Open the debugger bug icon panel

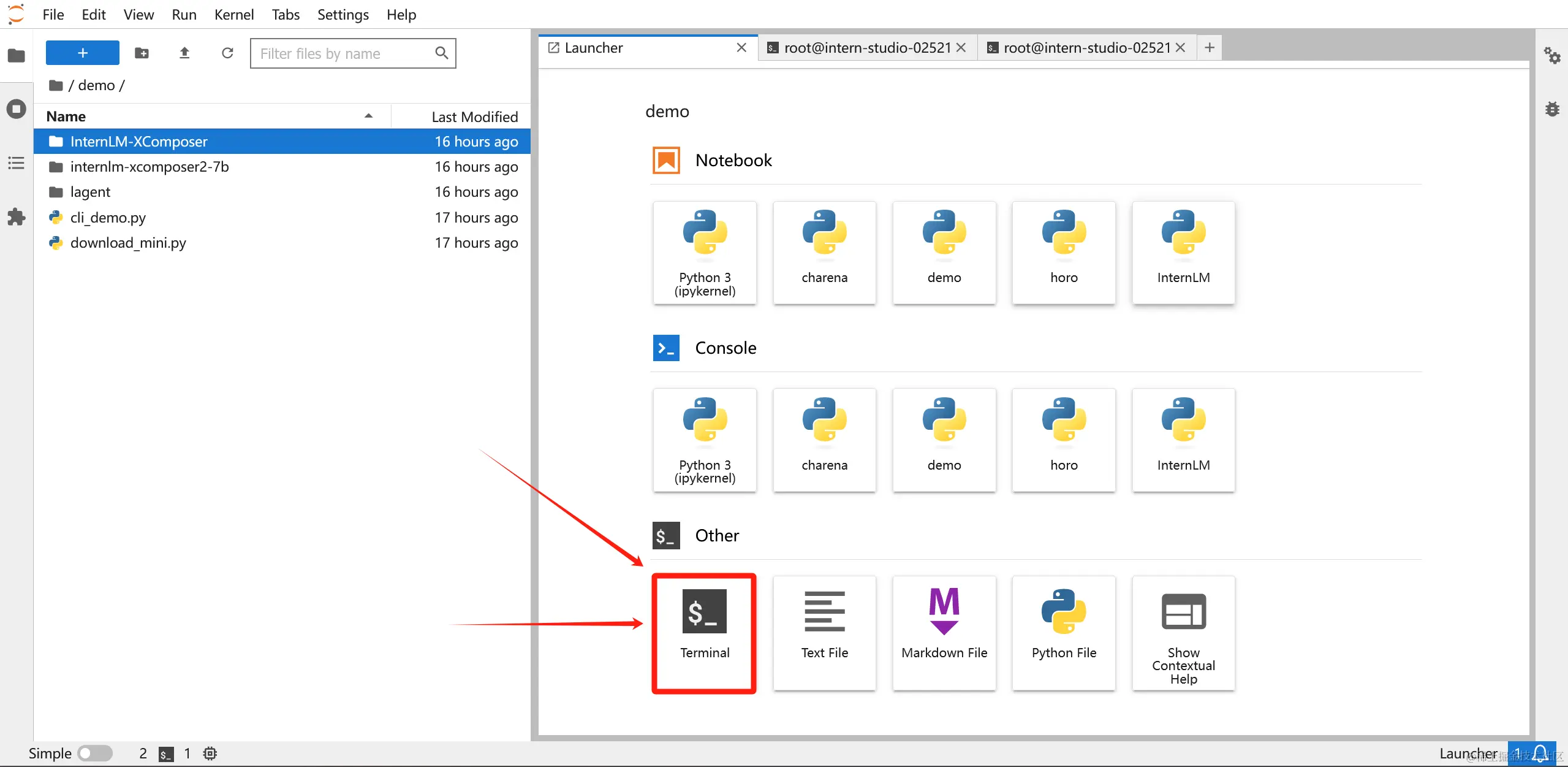coord(1551,109)
